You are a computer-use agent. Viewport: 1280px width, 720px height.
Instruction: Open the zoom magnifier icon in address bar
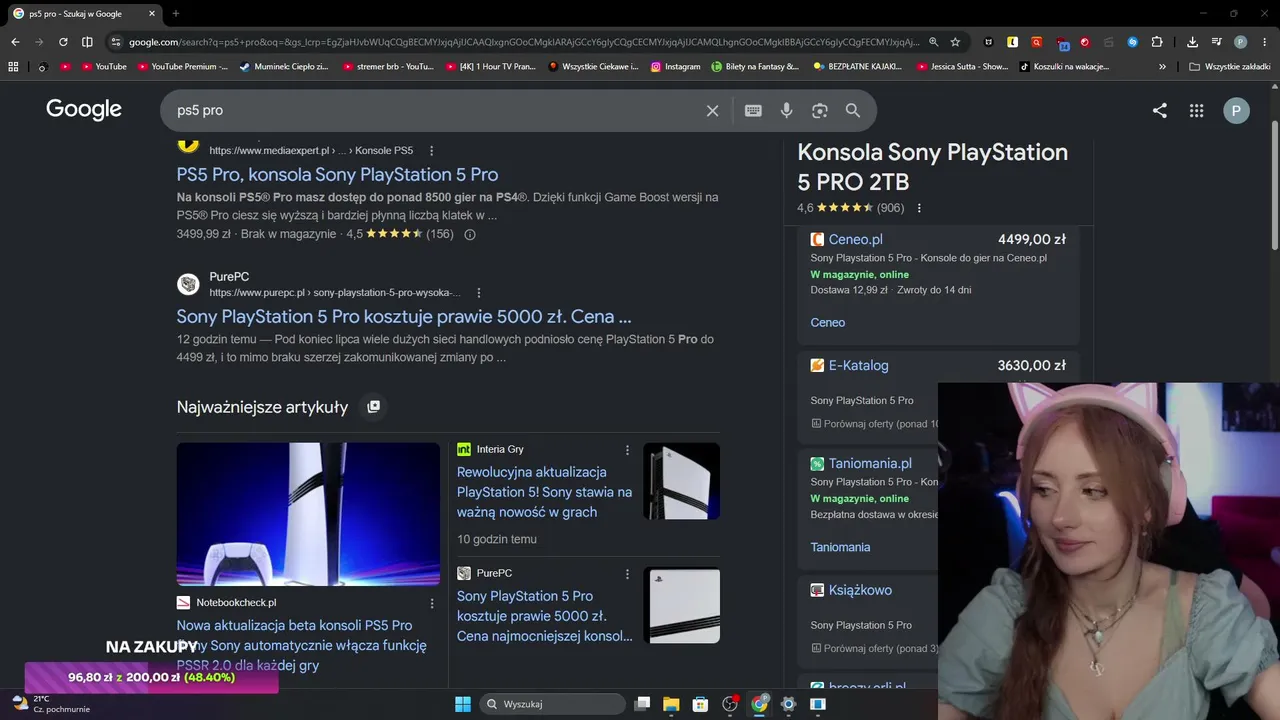pos(933,42)
